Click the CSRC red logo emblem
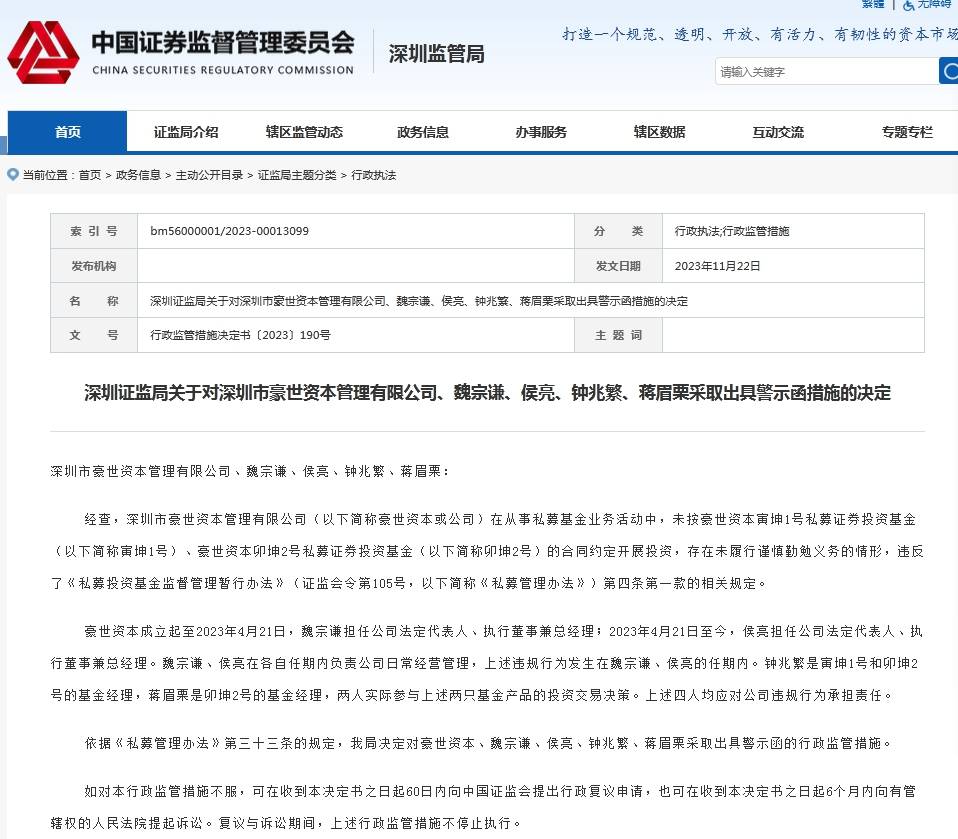The width and height of the screenshot is (958, 839). [x=43, y=52]
